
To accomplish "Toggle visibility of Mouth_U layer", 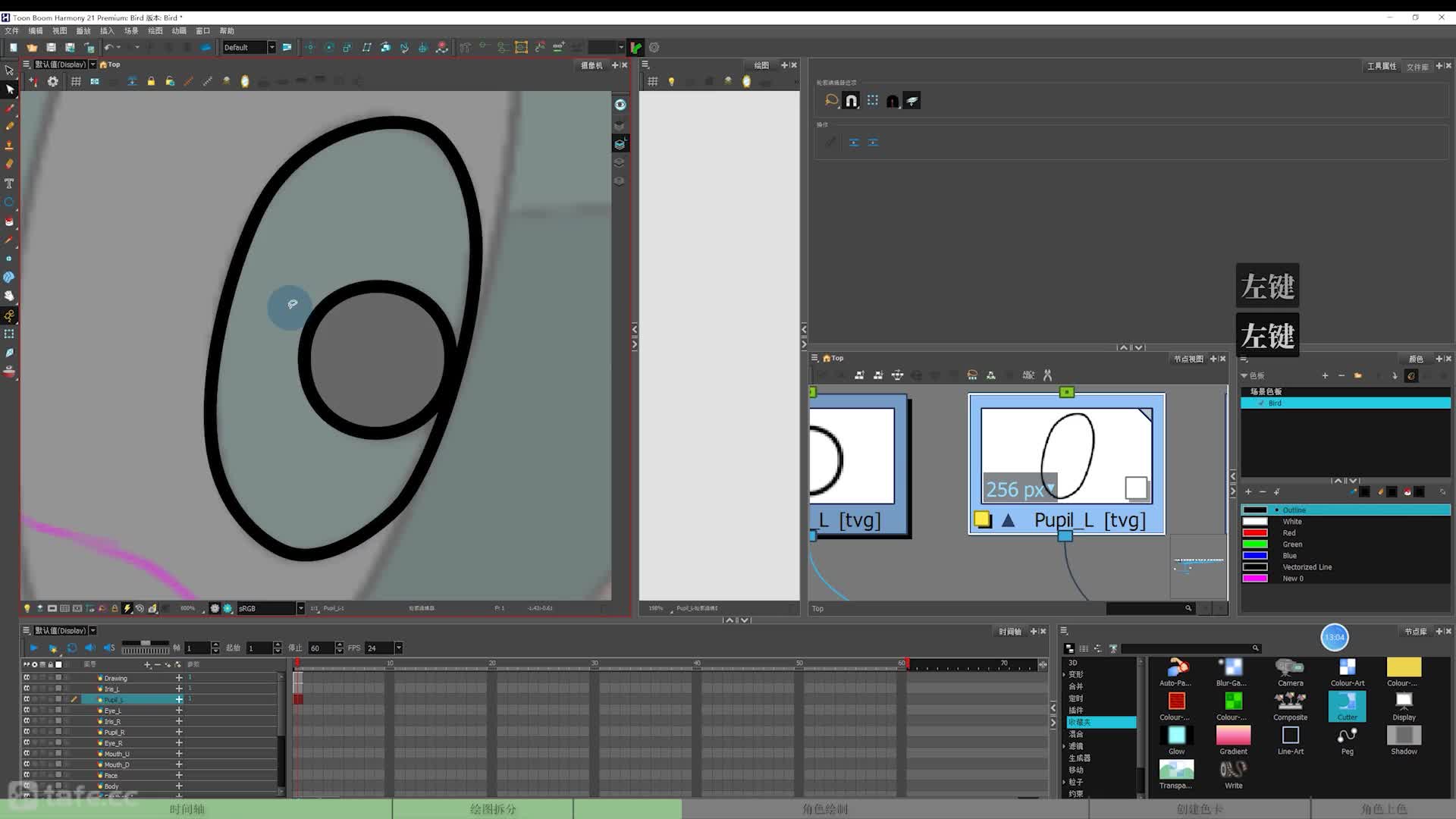I will pos(27,754).
